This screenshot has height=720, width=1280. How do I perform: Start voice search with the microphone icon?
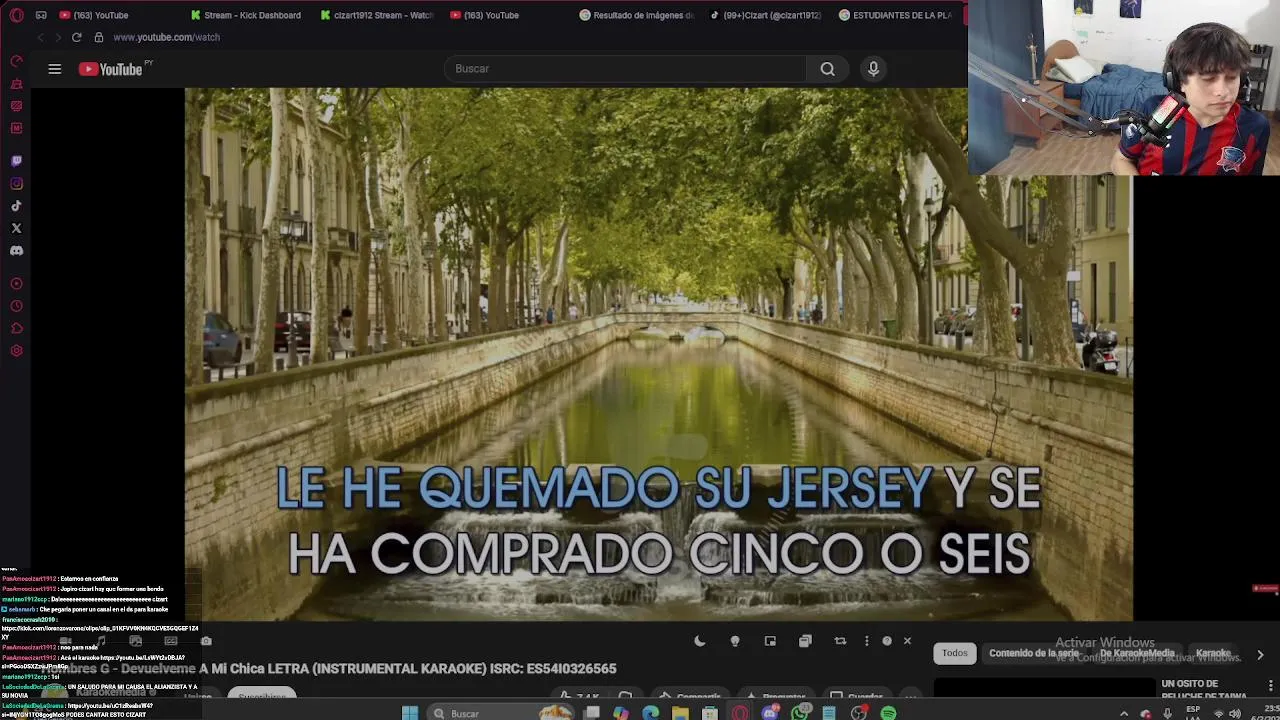(873, 69)
